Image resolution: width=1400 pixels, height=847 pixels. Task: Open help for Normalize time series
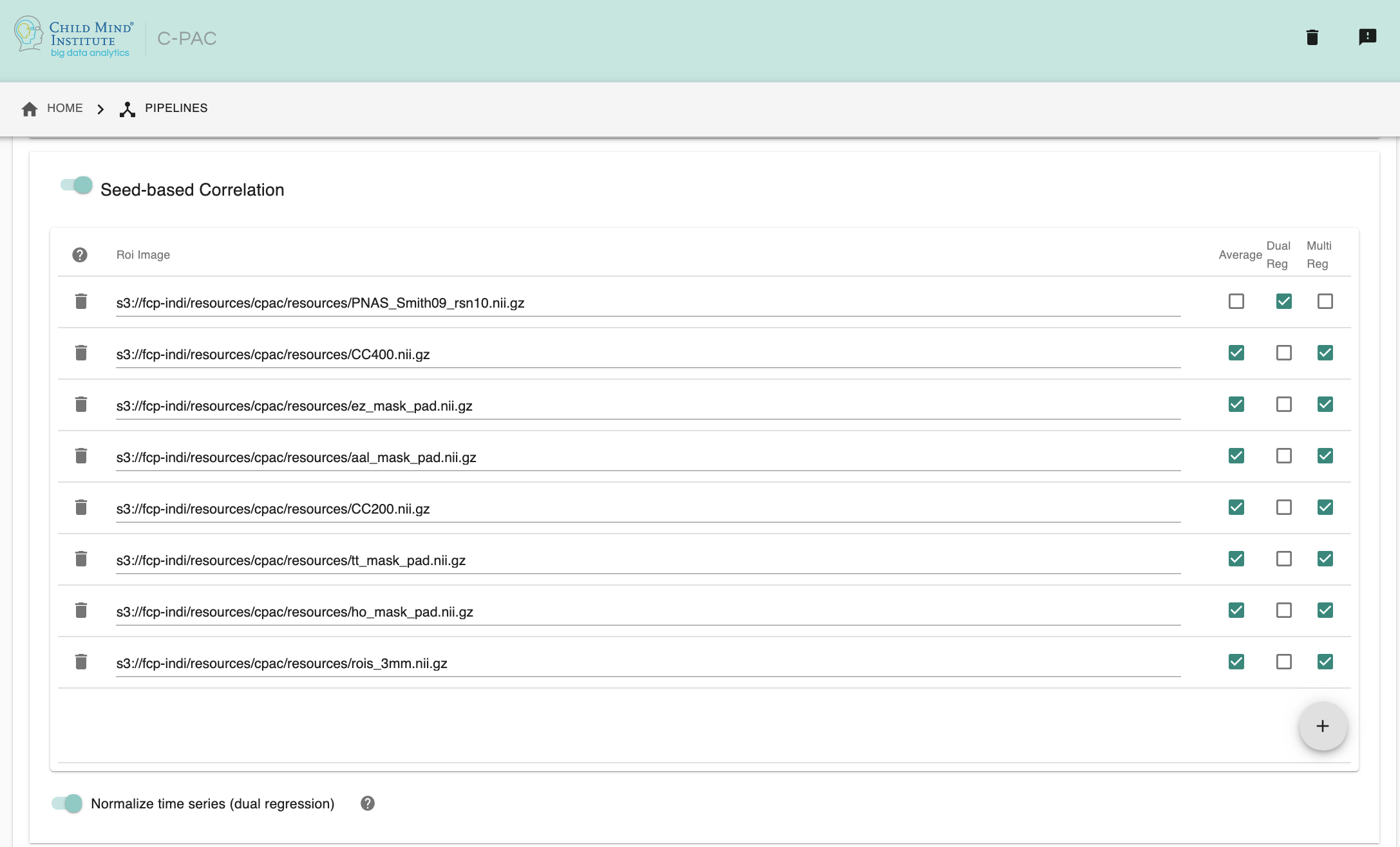(x=368, y=803)
